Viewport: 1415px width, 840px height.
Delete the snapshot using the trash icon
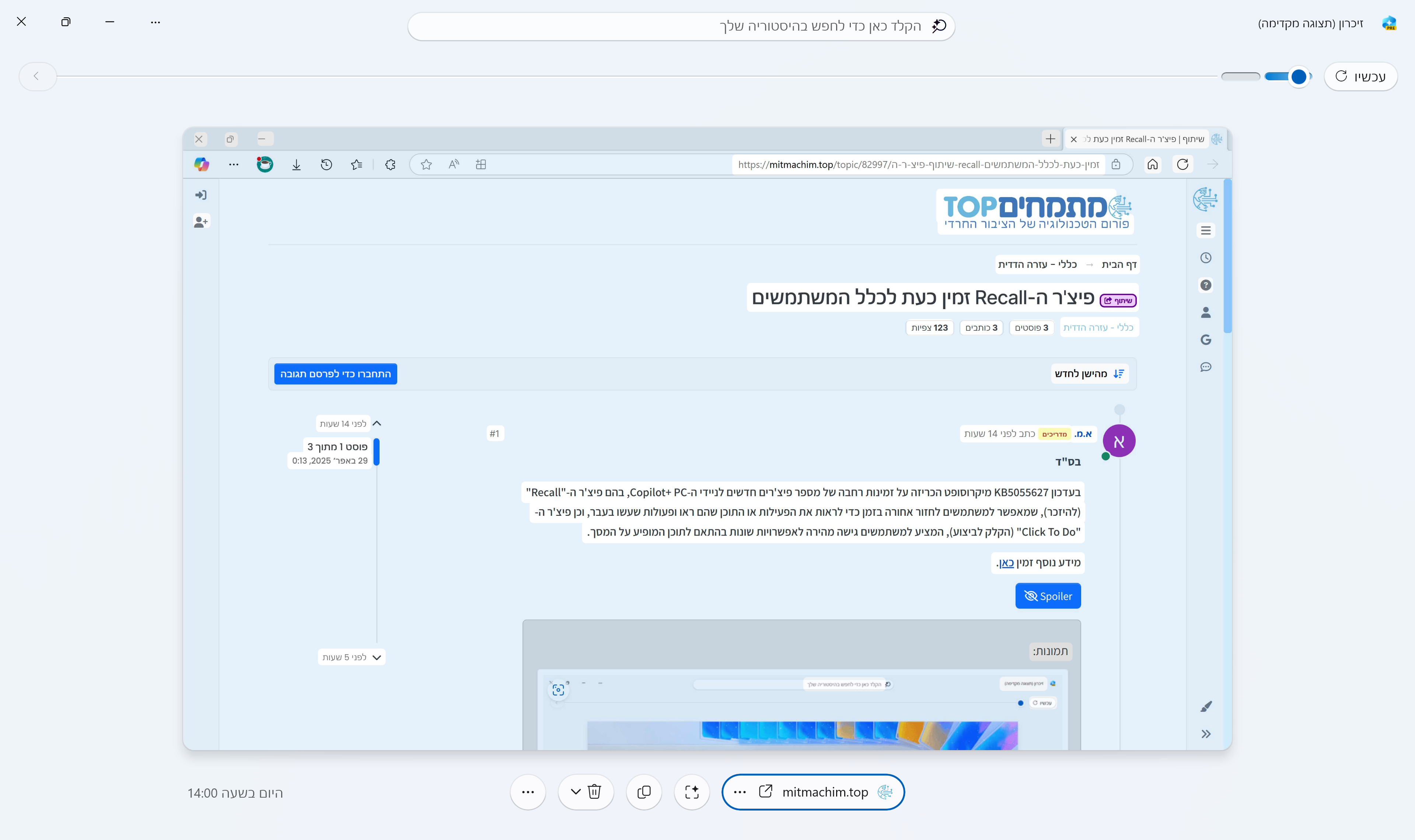click(x=594, y=791)
